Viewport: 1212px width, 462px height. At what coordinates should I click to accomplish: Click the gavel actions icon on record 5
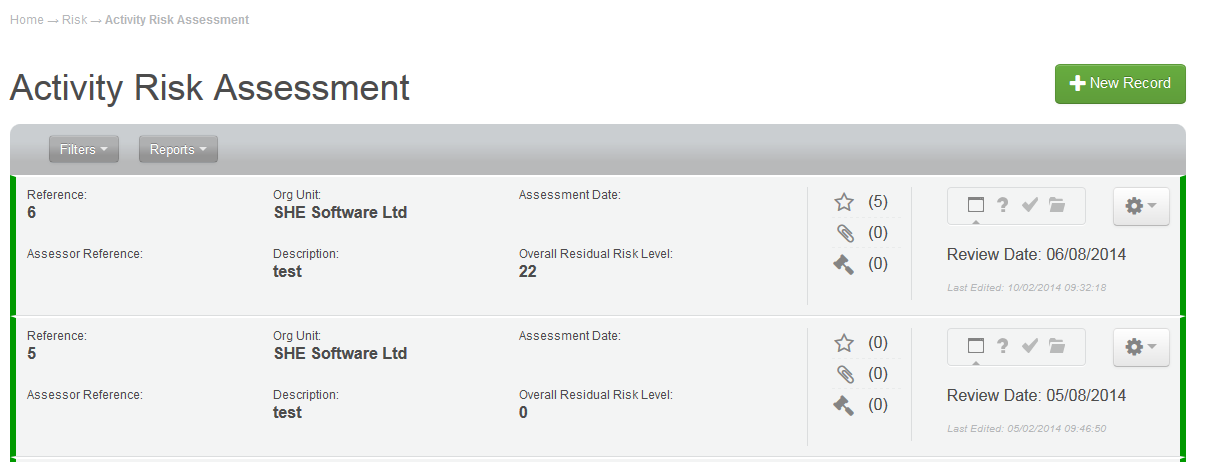pos(844,405)
